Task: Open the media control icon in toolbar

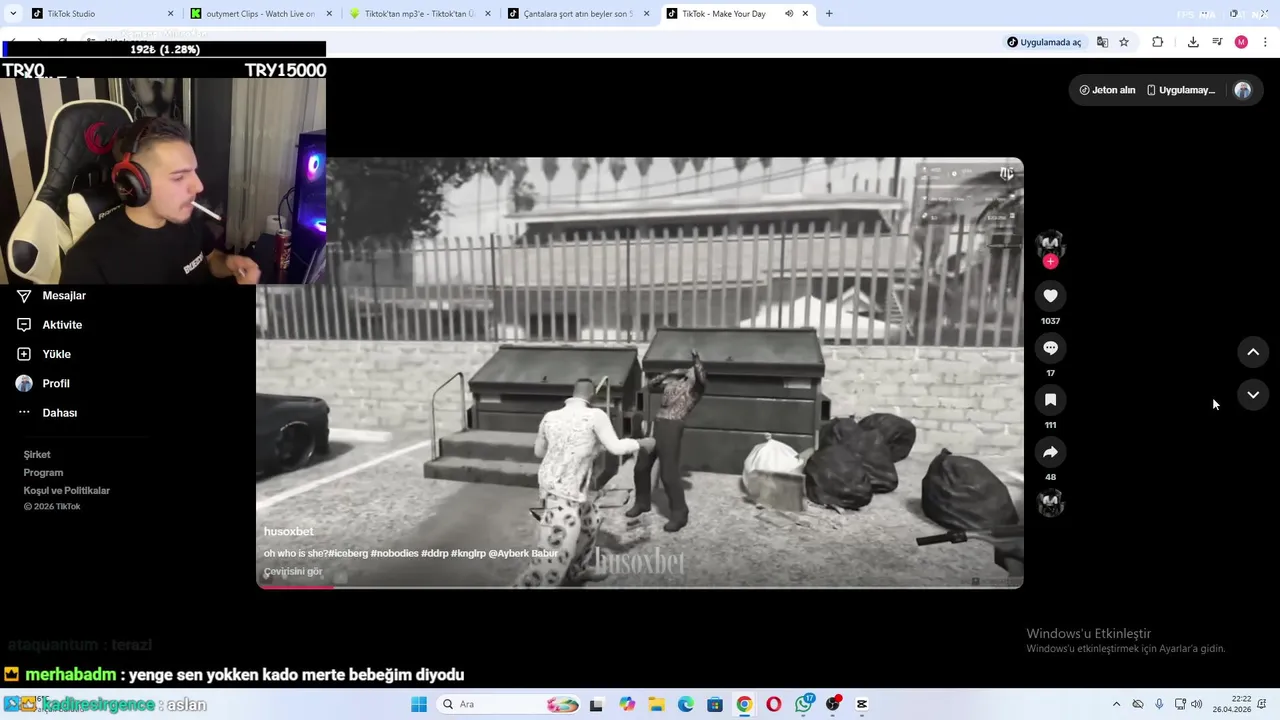Action: [x=1217, y=42]
